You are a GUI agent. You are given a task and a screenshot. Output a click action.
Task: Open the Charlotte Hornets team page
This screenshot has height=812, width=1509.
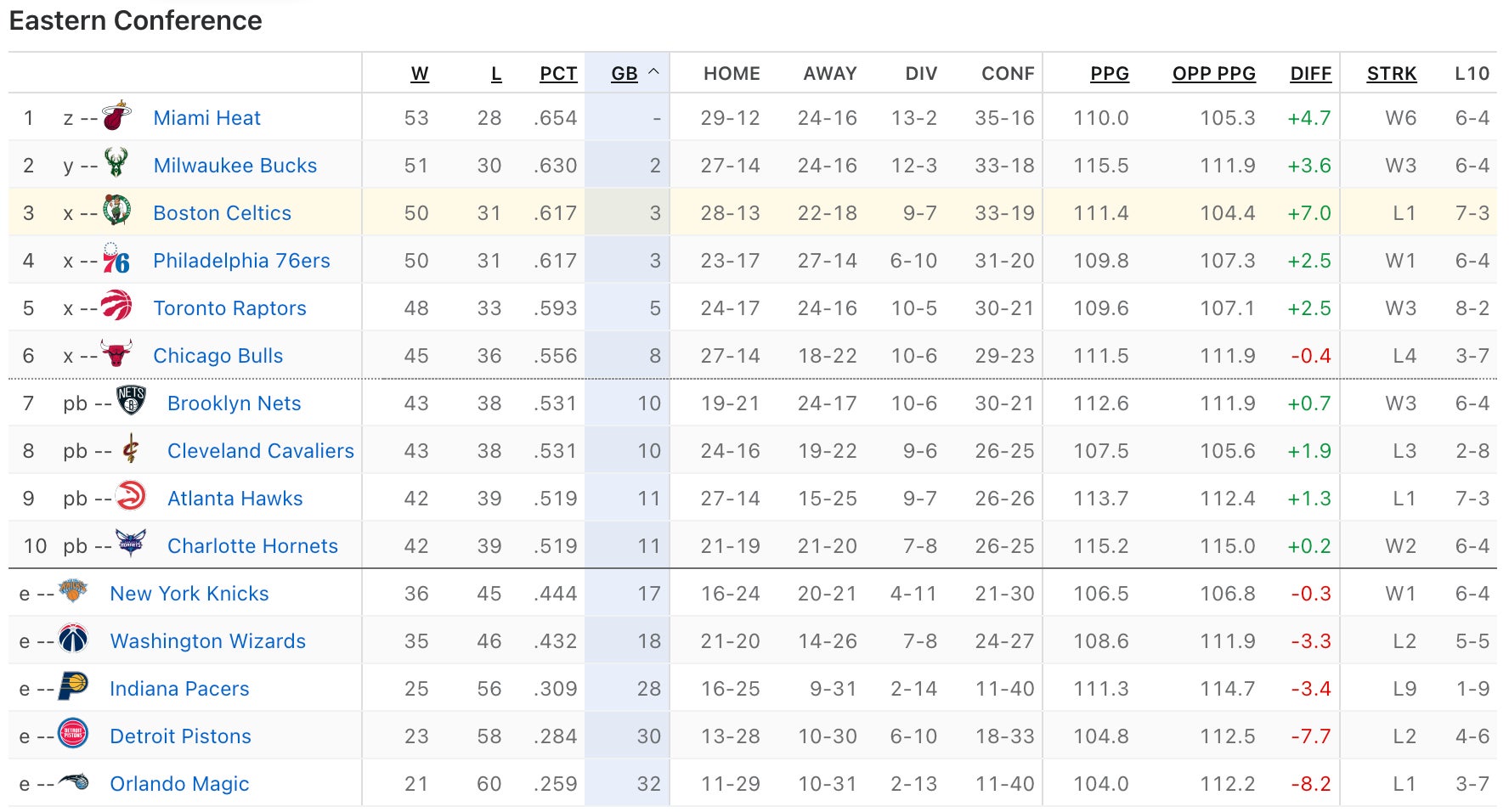coord(252,546)
